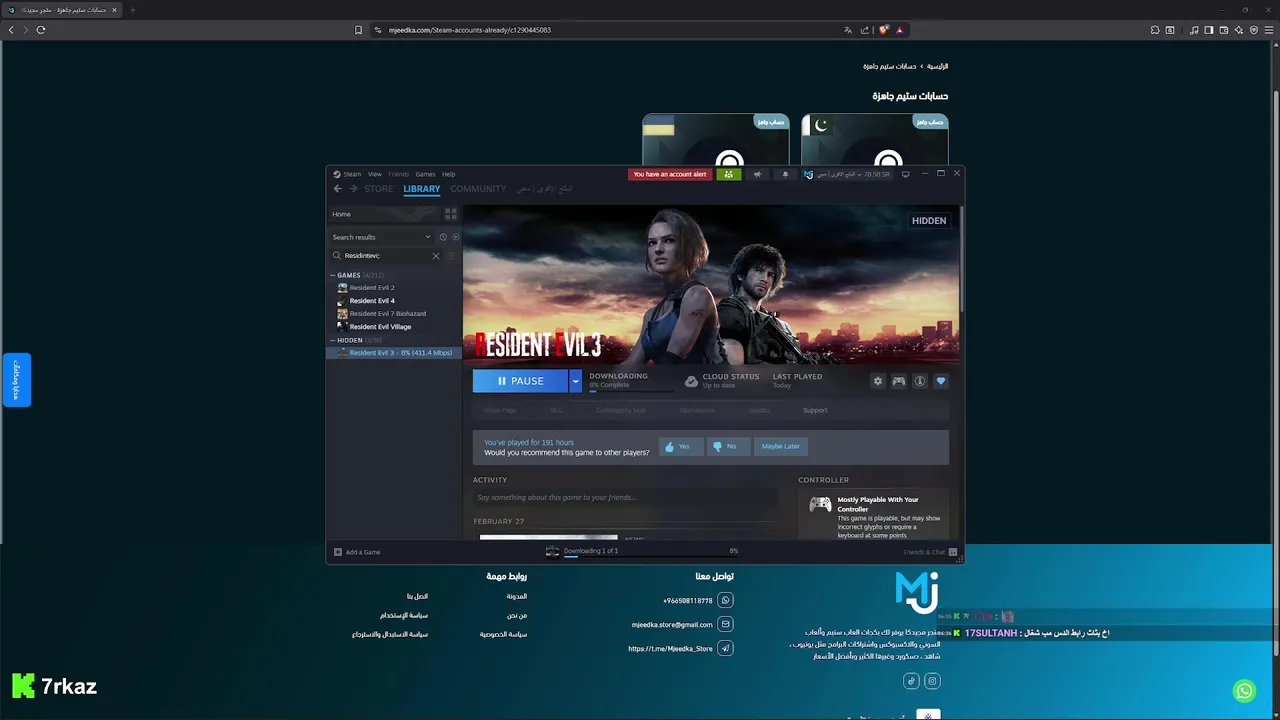Viewport: 1280px width, 720px height.
Task: Click recent activity clock icon in sidebar
Action: (443, 237)
